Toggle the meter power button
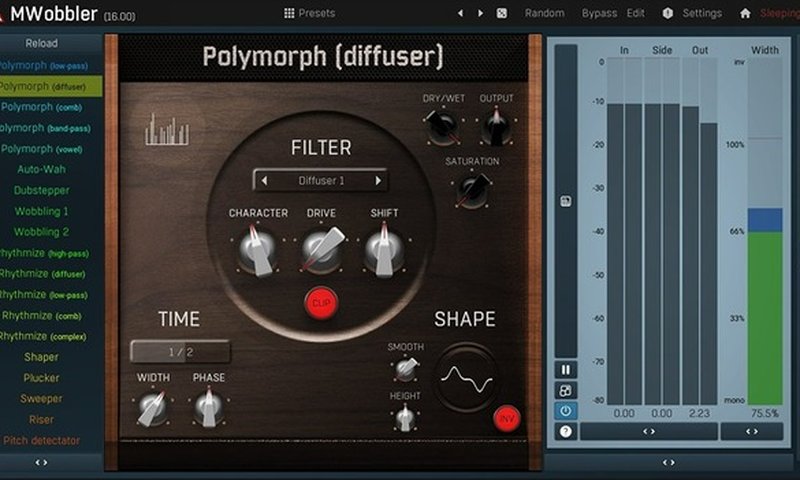Screen dimensions: 800x480 (x=566, y=411)
